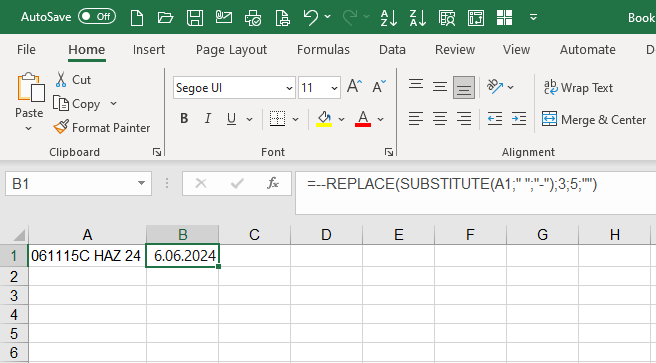Enable Wrap Text
The height and width of the screenshot is (363, 656).
578,87
